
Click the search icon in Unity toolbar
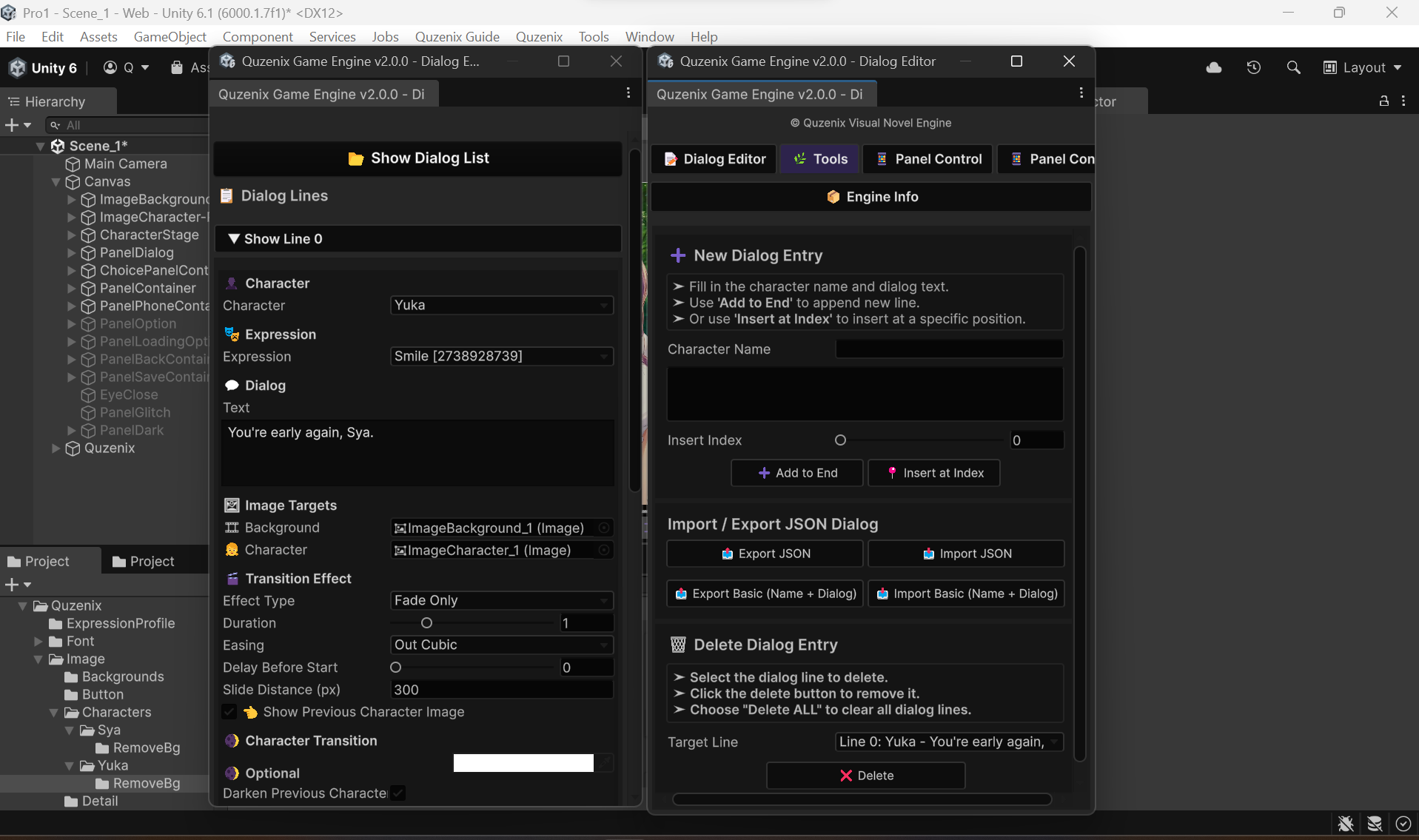click(1293, 67)
